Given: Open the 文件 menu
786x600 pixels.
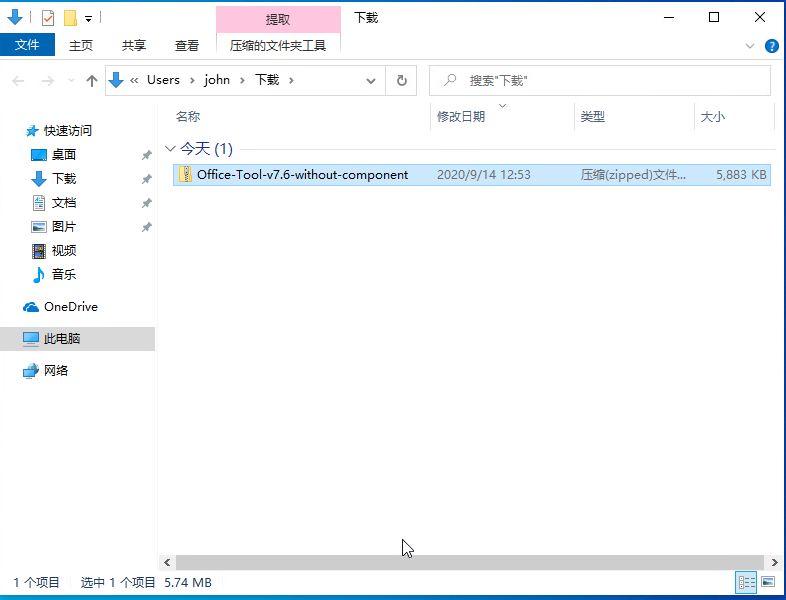Looking at the screenshot, I should click(27, 45).
